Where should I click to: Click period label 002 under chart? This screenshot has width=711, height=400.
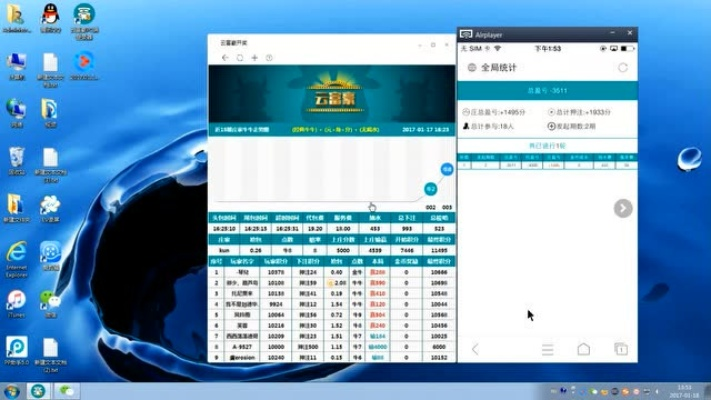click(x=430, y=207)
